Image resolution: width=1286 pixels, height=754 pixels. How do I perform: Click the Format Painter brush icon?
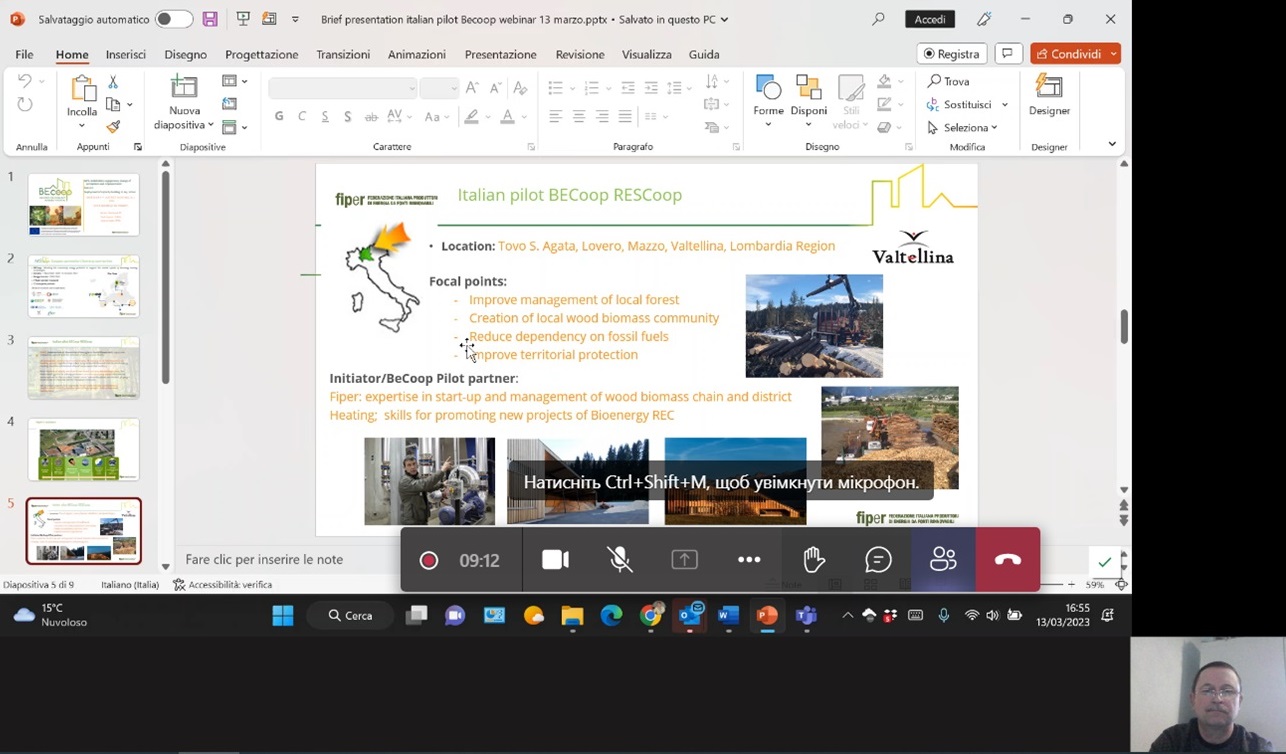(x=113, y=127)
